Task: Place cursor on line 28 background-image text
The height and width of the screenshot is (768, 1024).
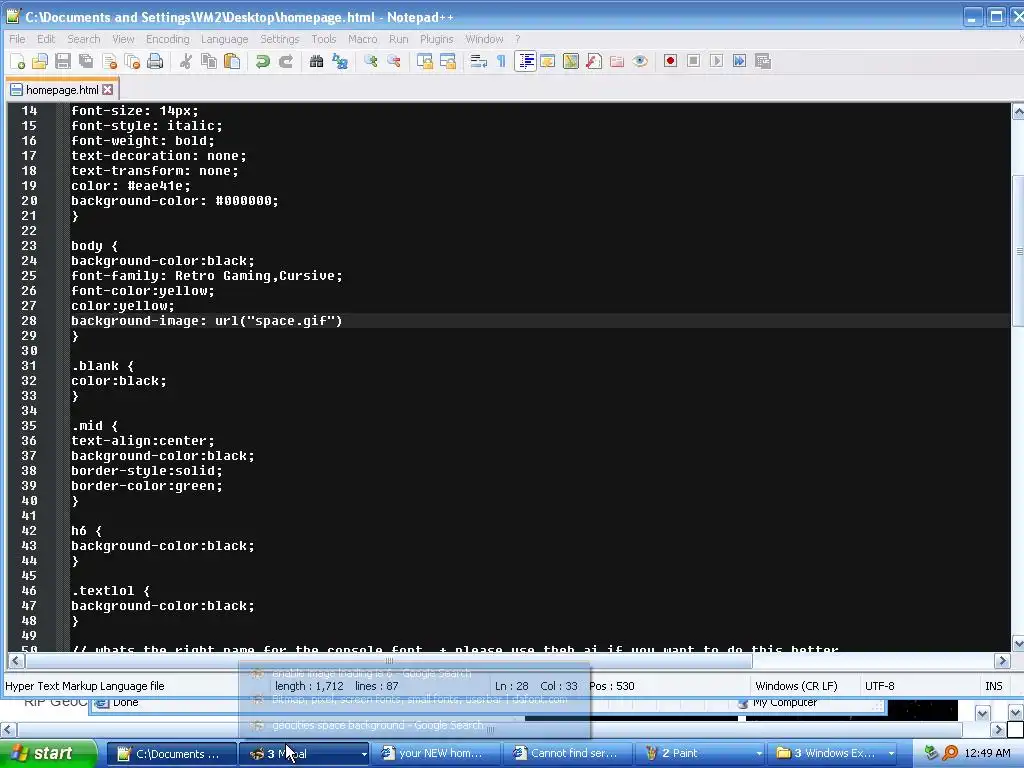Action: [206, 321]
